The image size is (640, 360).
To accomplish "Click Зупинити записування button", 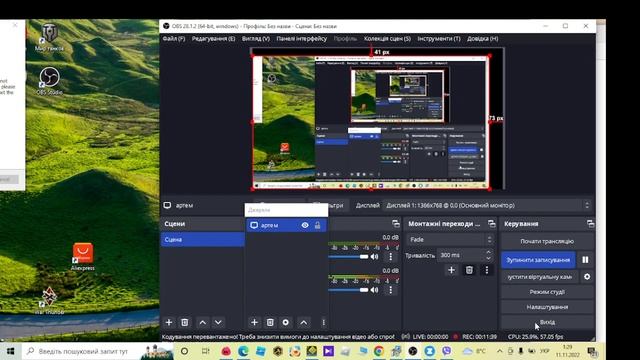I will point(538,260).
